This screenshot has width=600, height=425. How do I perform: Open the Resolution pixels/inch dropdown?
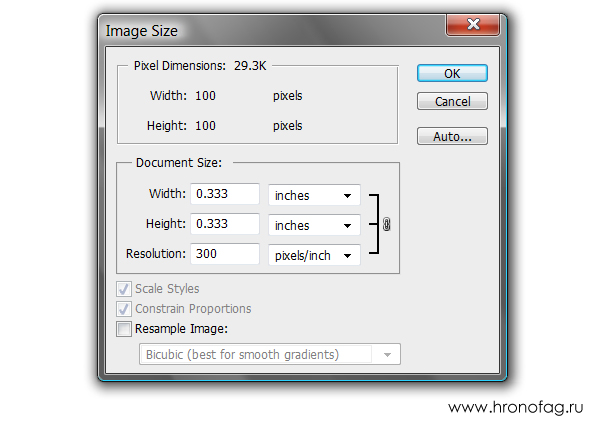click(x=314, y=255)
